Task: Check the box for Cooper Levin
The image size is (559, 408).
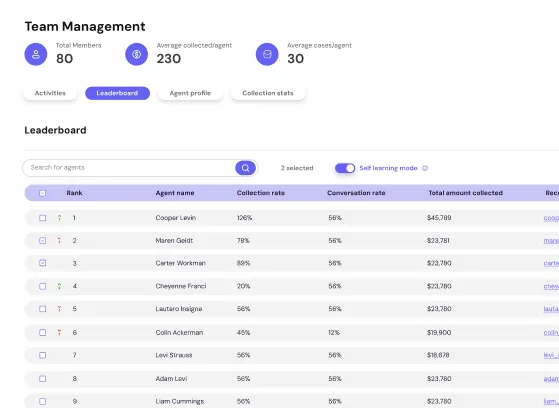Action: pos(42,218)
